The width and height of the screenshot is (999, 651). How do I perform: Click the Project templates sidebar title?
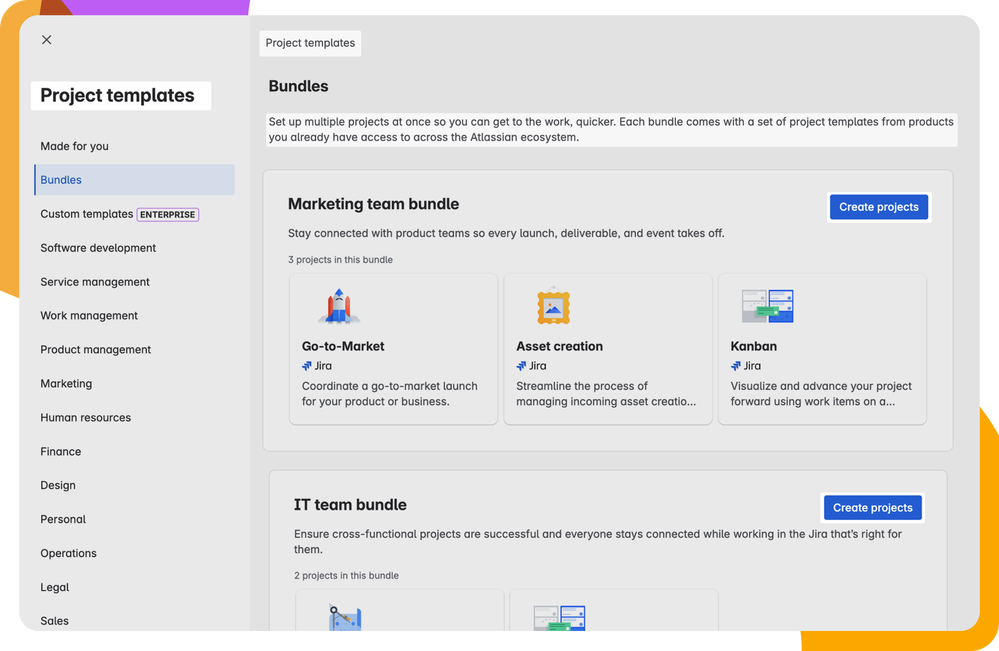pos(118,96)
